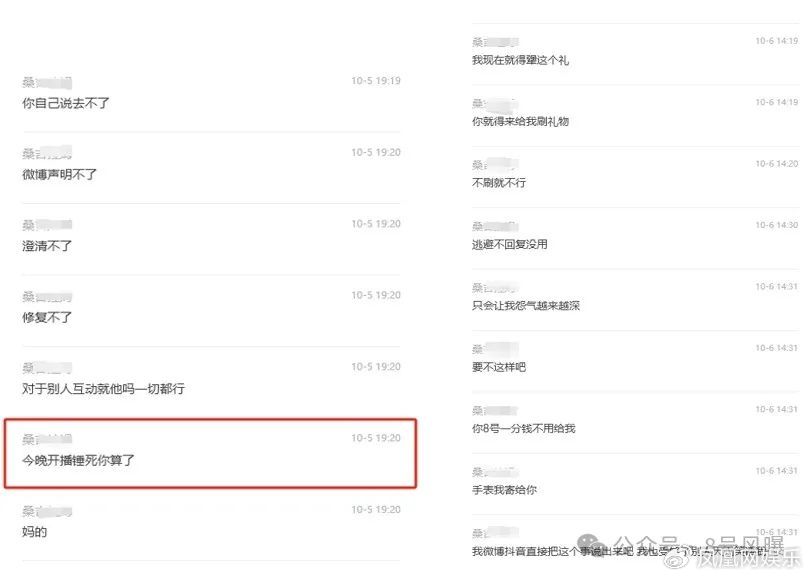
Task: Click the message '只会让我怨气越来越深'
Action: coord(526,305)
